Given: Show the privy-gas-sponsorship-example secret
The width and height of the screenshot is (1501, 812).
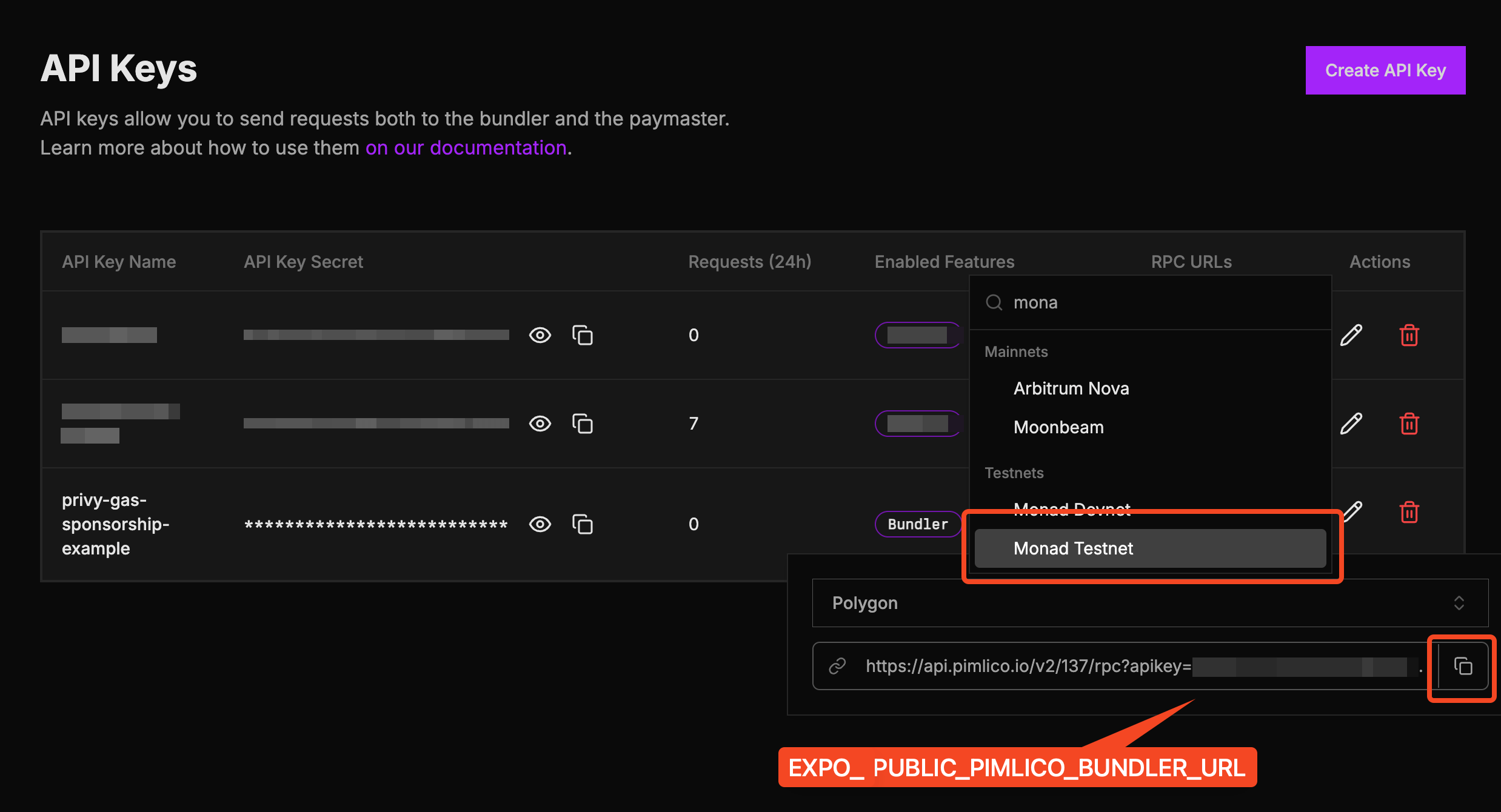Looking at the screenshot, I should coord(540,524).
